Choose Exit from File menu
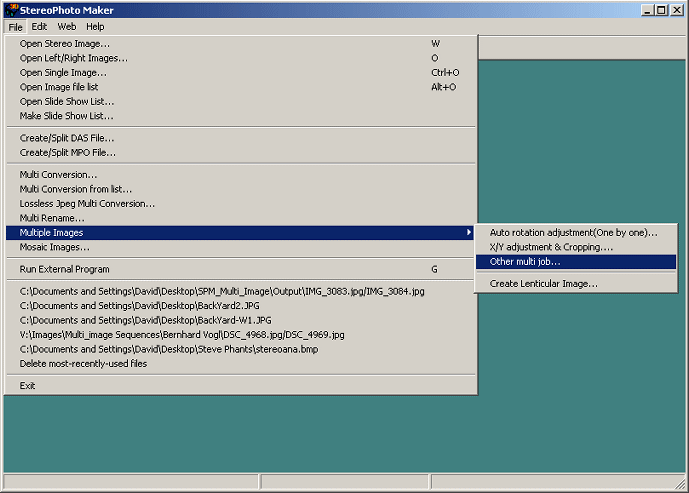Screen dimensions: 689x493 click(241, 386)
